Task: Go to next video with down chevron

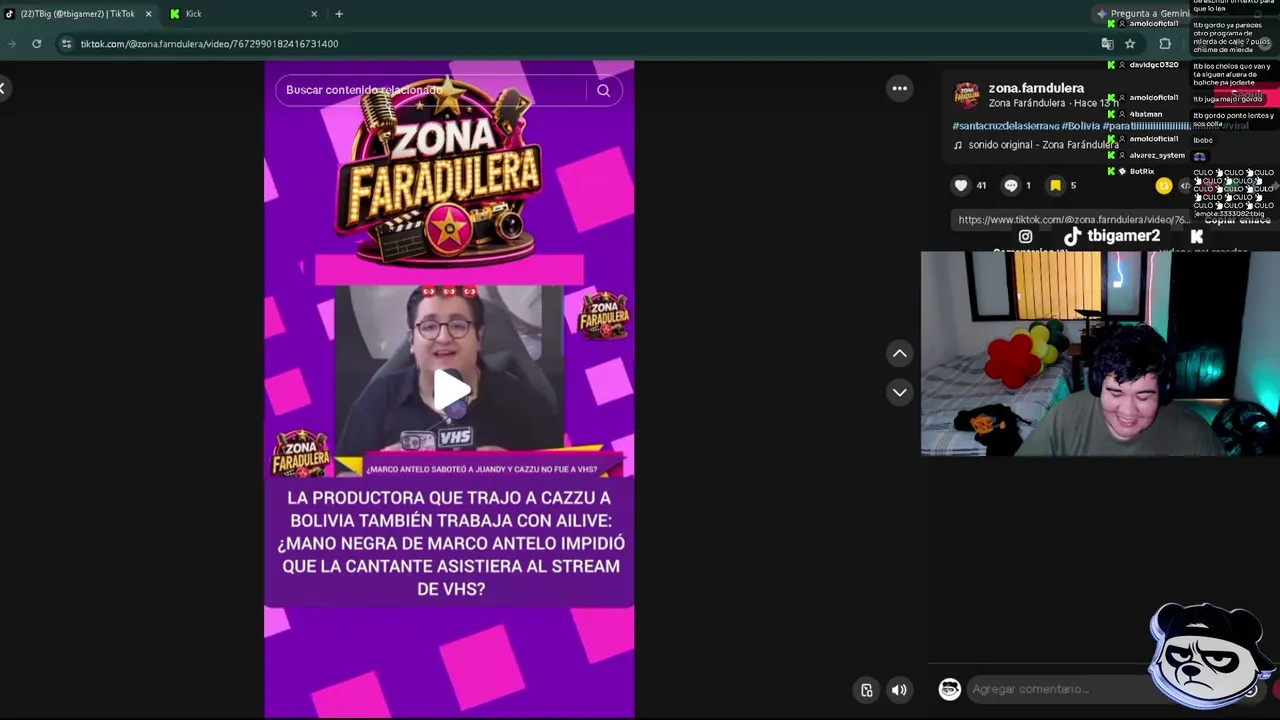Action: (900, 392)
